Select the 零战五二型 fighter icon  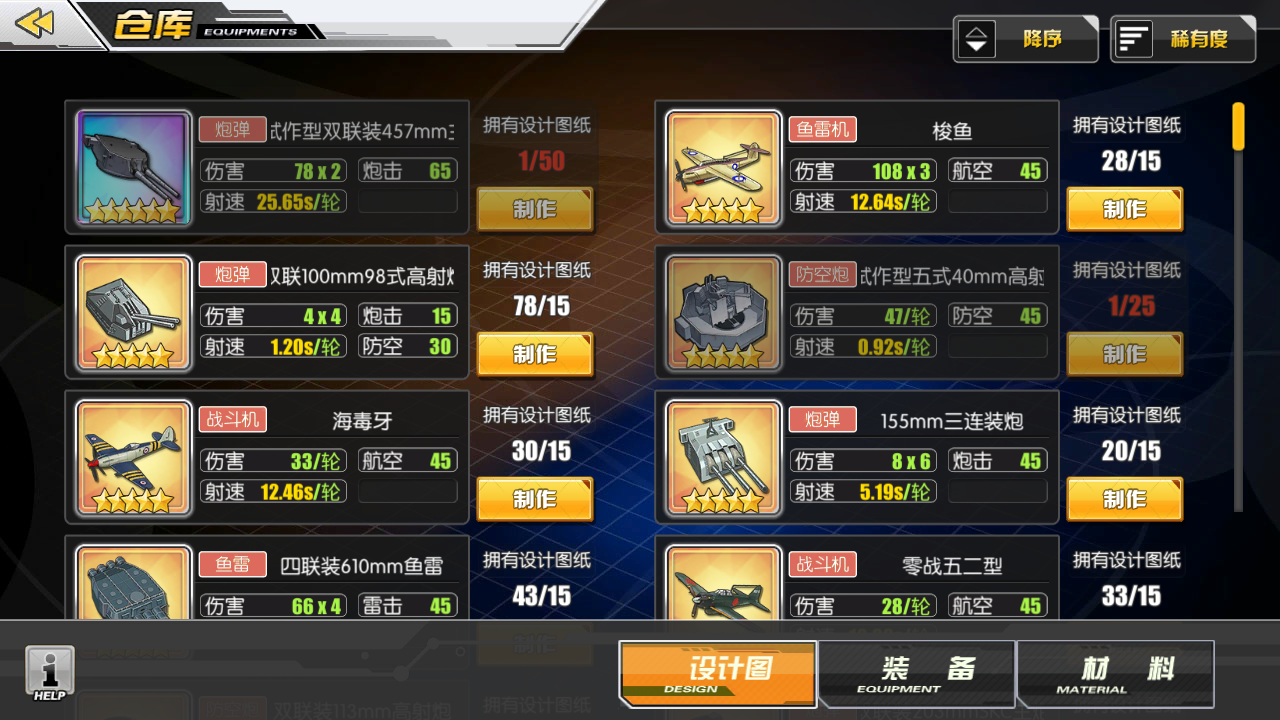click(723, 582)
